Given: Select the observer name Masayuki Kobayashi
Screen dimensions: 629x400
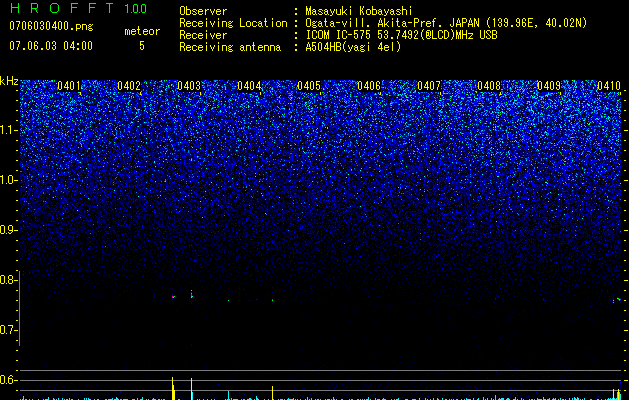Looking at the screenshot, I should click(359, 11).
